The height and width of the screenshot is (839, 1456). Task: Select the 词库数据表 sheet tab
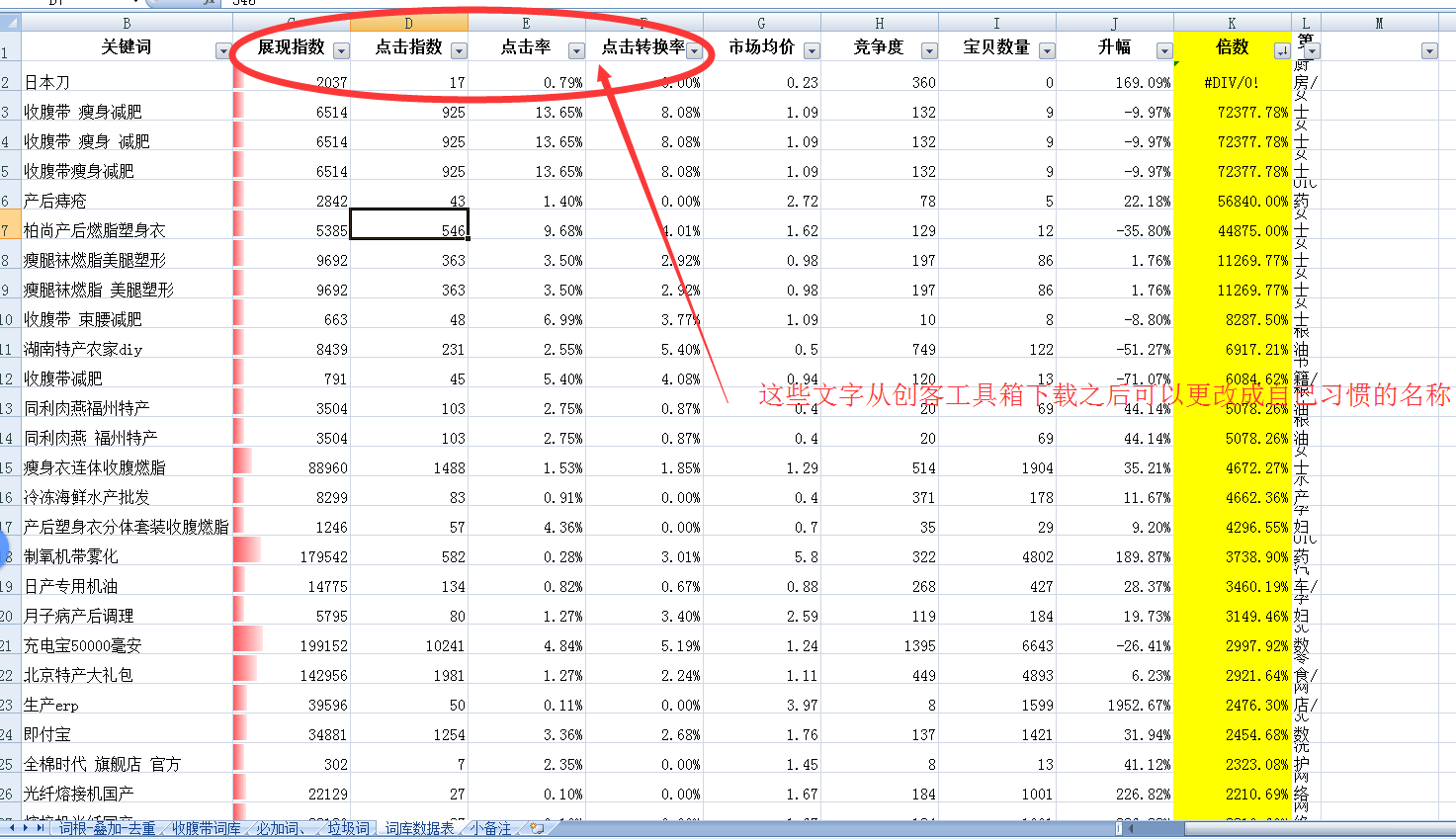click(419, 829)
